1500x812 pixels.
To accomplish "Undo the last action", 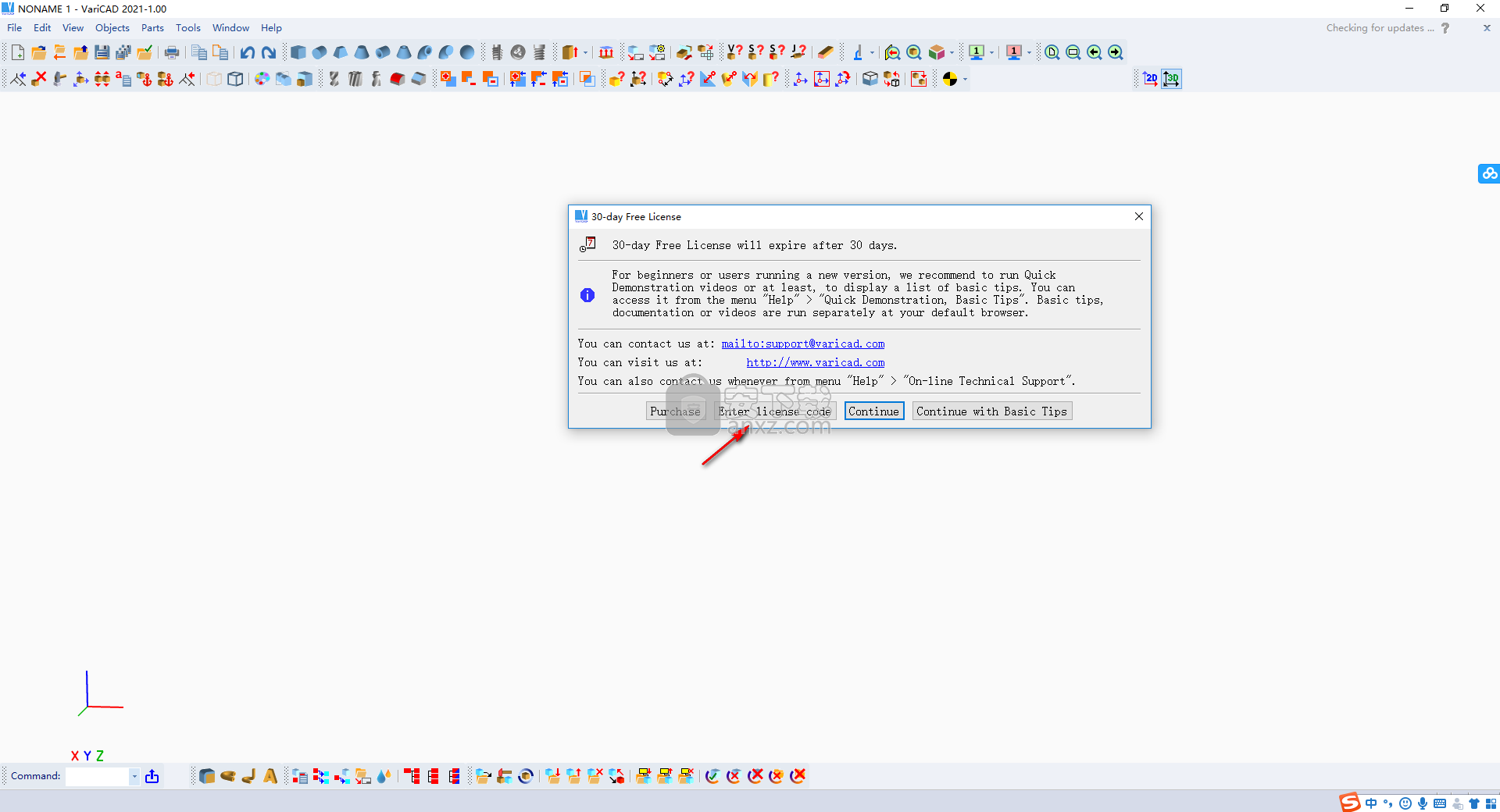I will click(248, 52).
